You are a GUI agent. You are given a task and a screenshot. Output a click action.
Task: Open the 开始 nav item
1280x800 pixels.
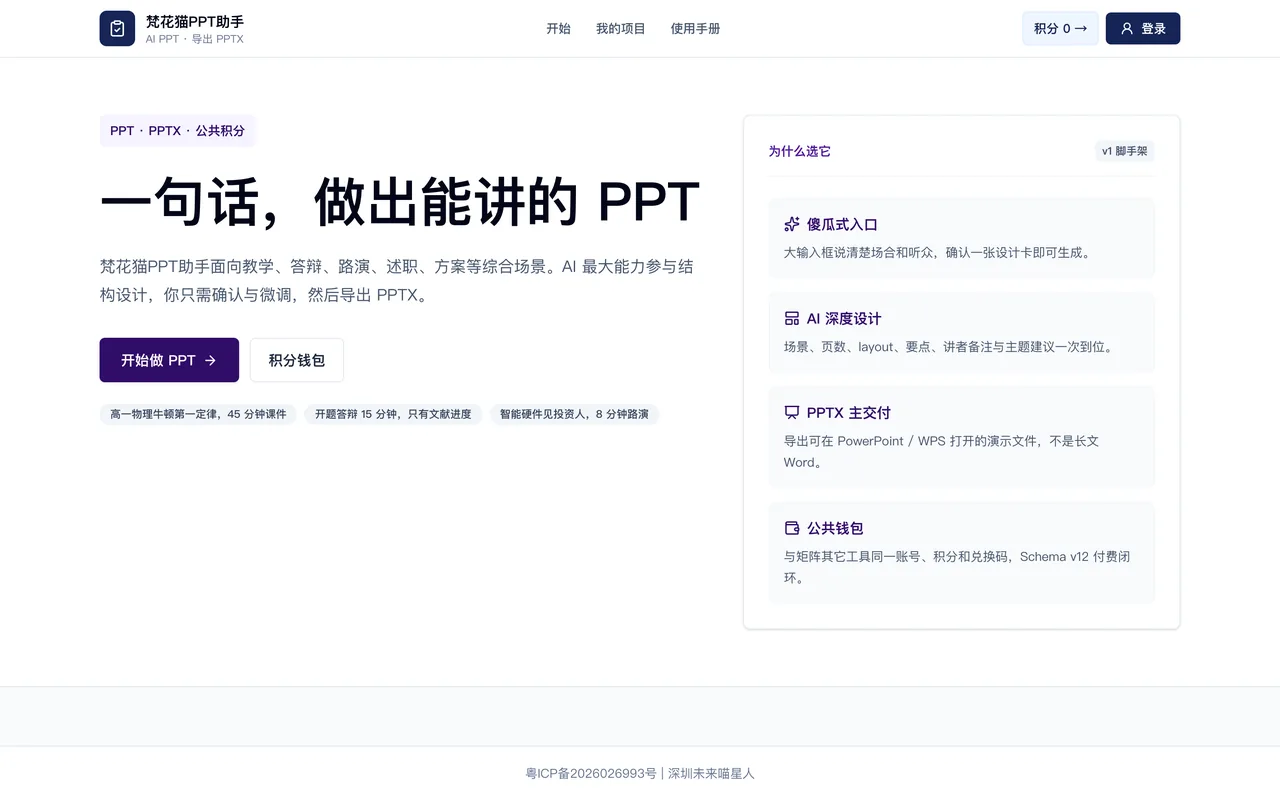[x=558, y=28]
